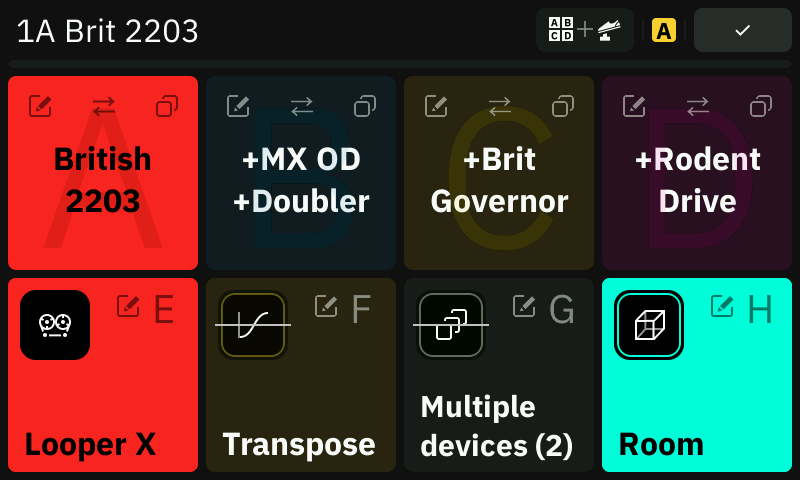Confirm with the checkmark button
Screen dimensions: 800x480
[743, 30]
